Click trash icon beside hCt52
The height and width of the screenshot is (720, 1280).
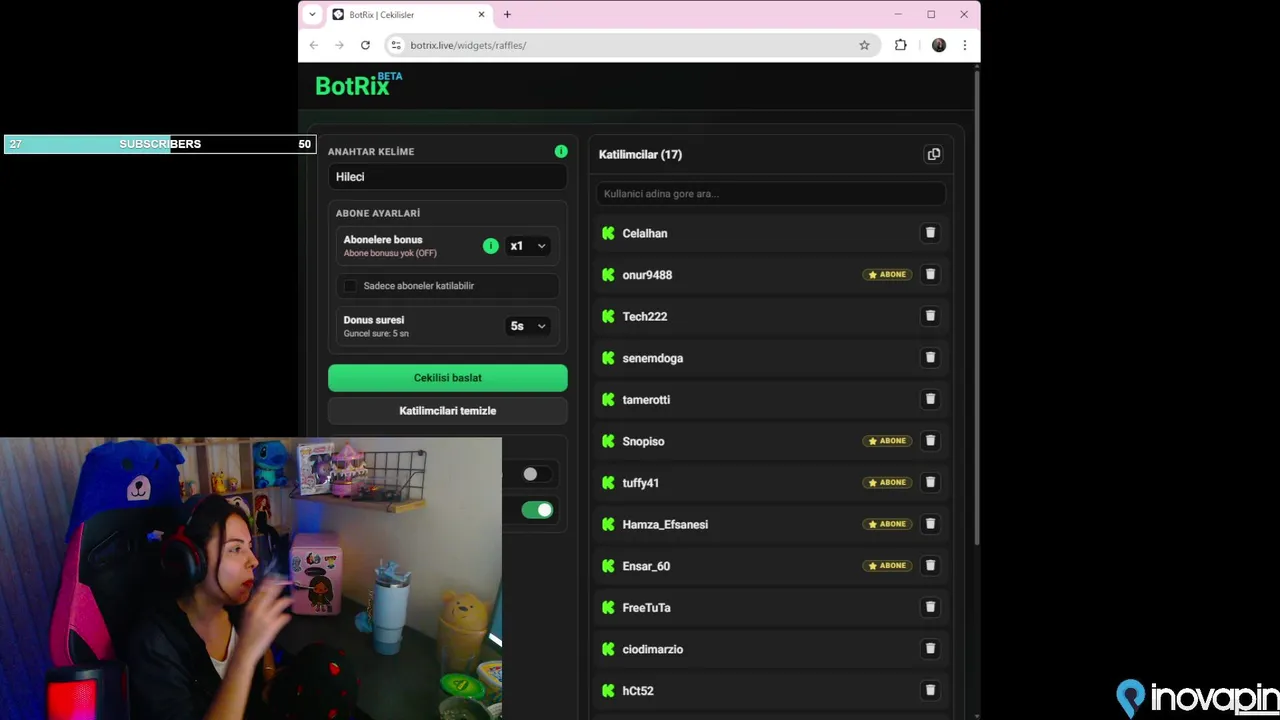tap(930, 690)
